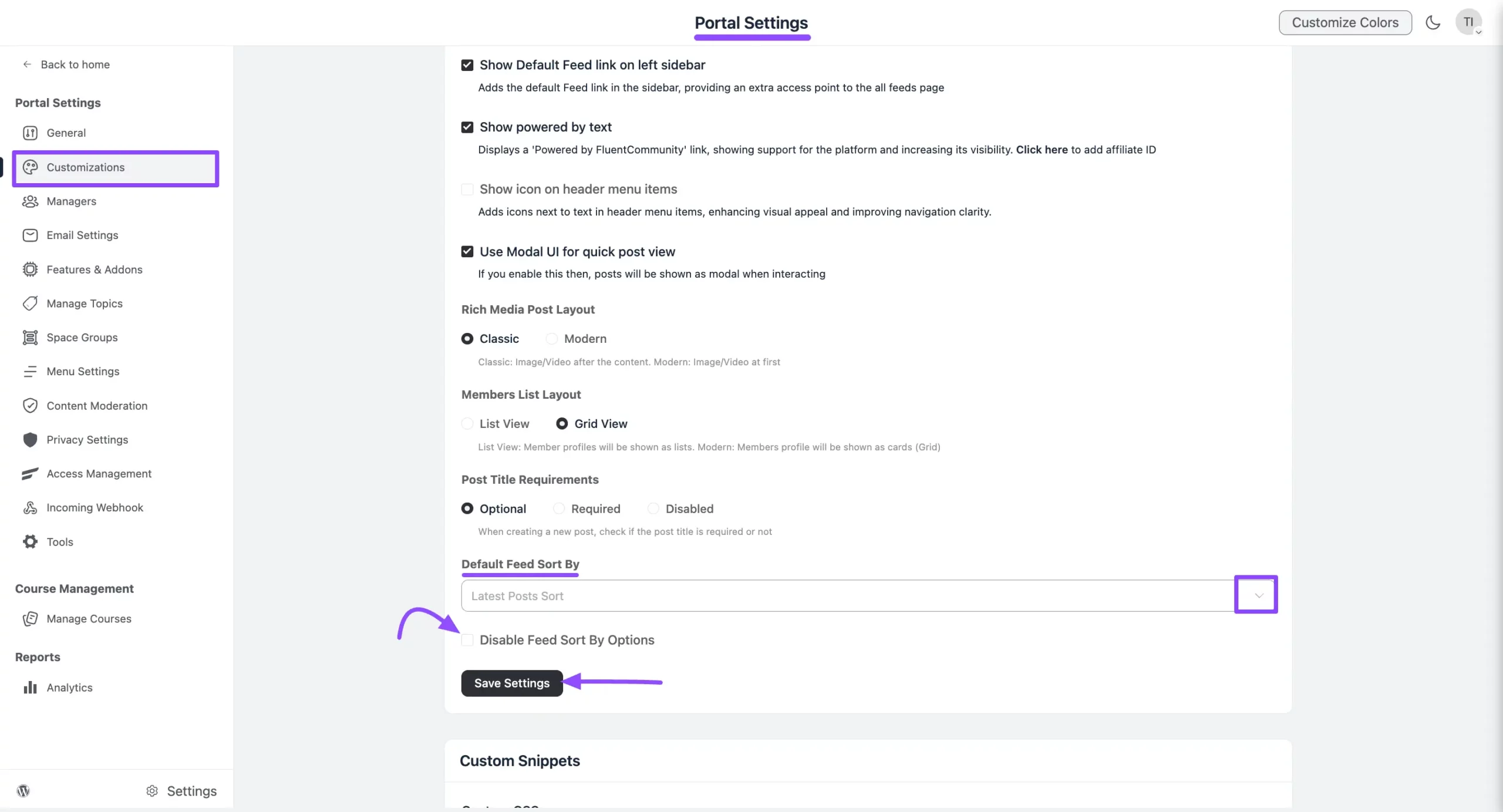Screen dimensions: 1503x812
Task: Go to Menu Settings section
Action: tap(83, 372)
